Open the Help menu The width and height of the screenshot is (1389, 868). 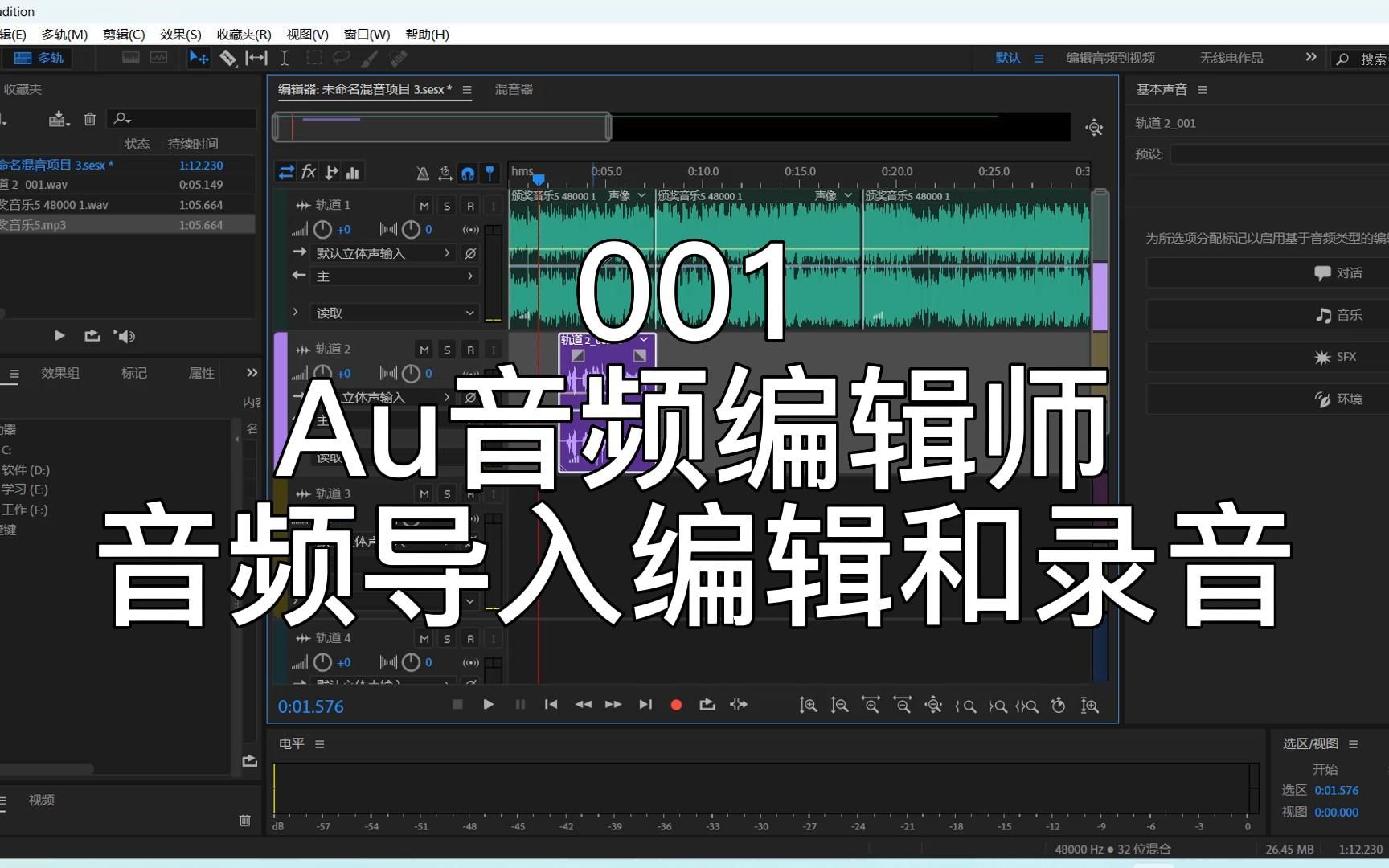[428, 35]
